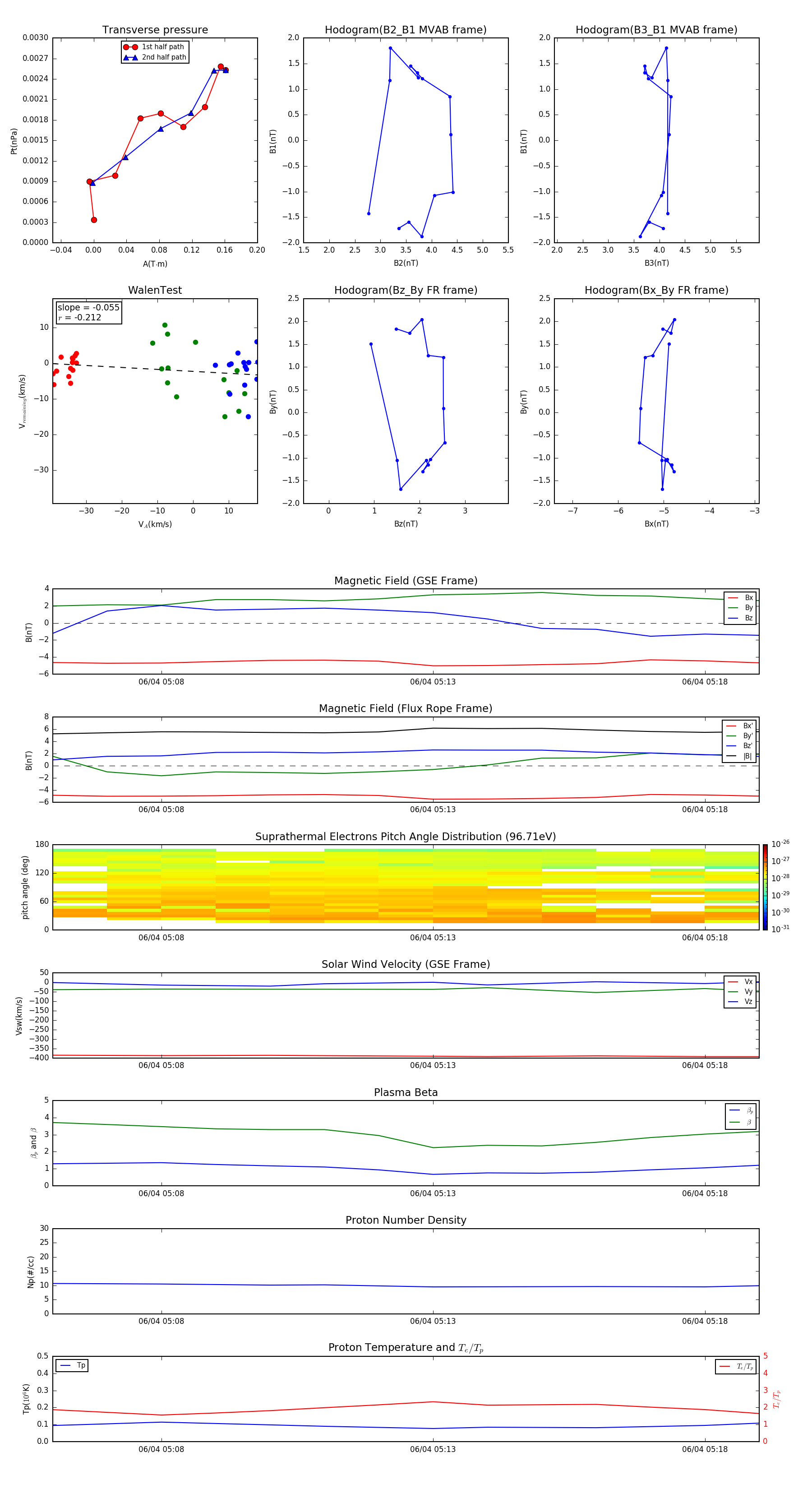Click the '2nd half path' legend entry
Screen dimensions: 812x1489
coord(155,57)
